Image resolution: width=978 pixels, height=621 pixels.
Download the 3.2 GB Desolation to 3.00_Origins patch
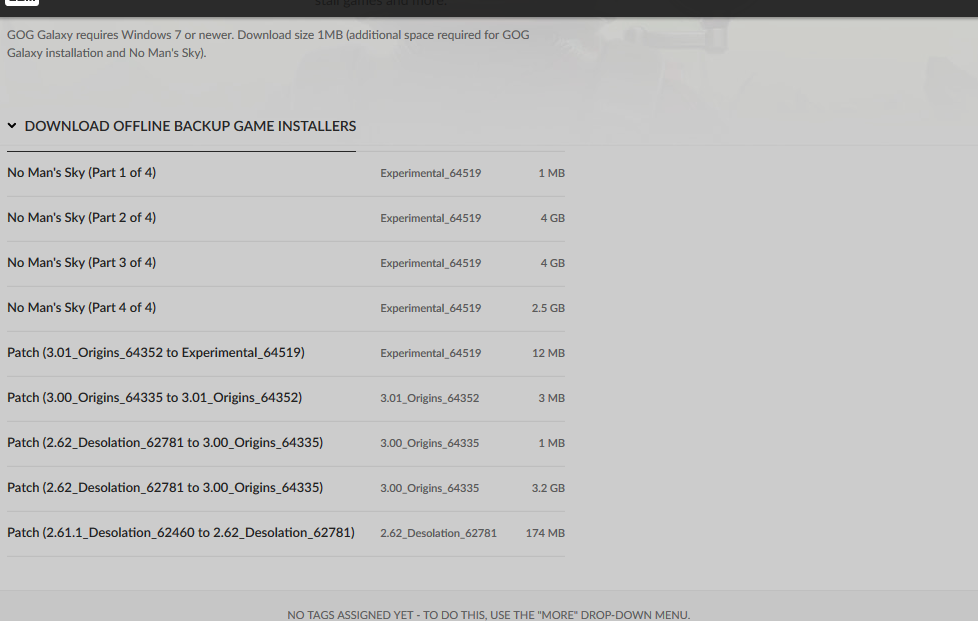click(x=165, y=487)
